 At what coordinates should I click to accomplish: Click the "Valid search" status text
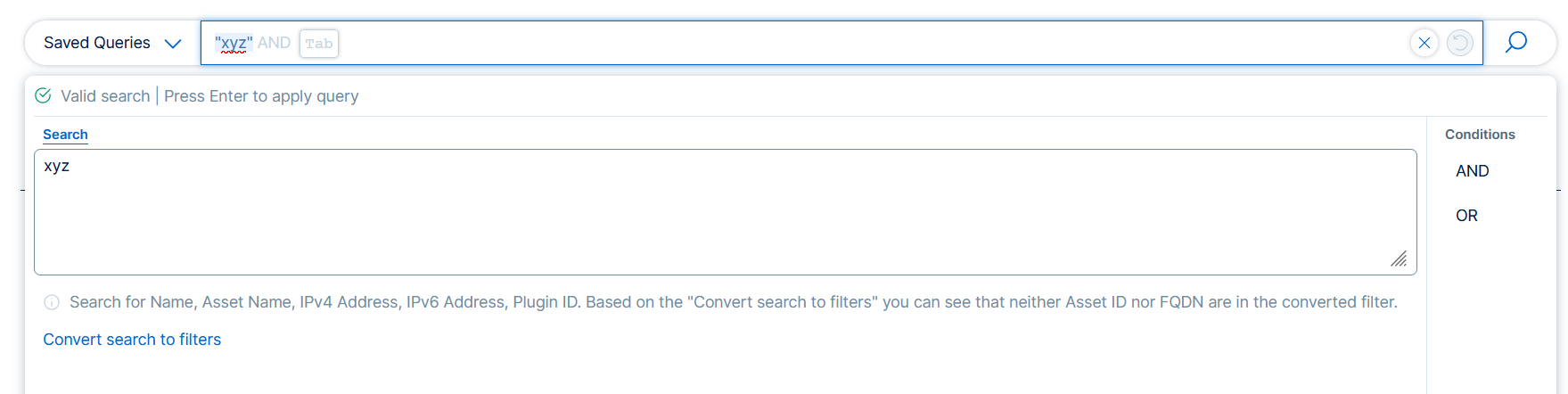tap(105, 96)
